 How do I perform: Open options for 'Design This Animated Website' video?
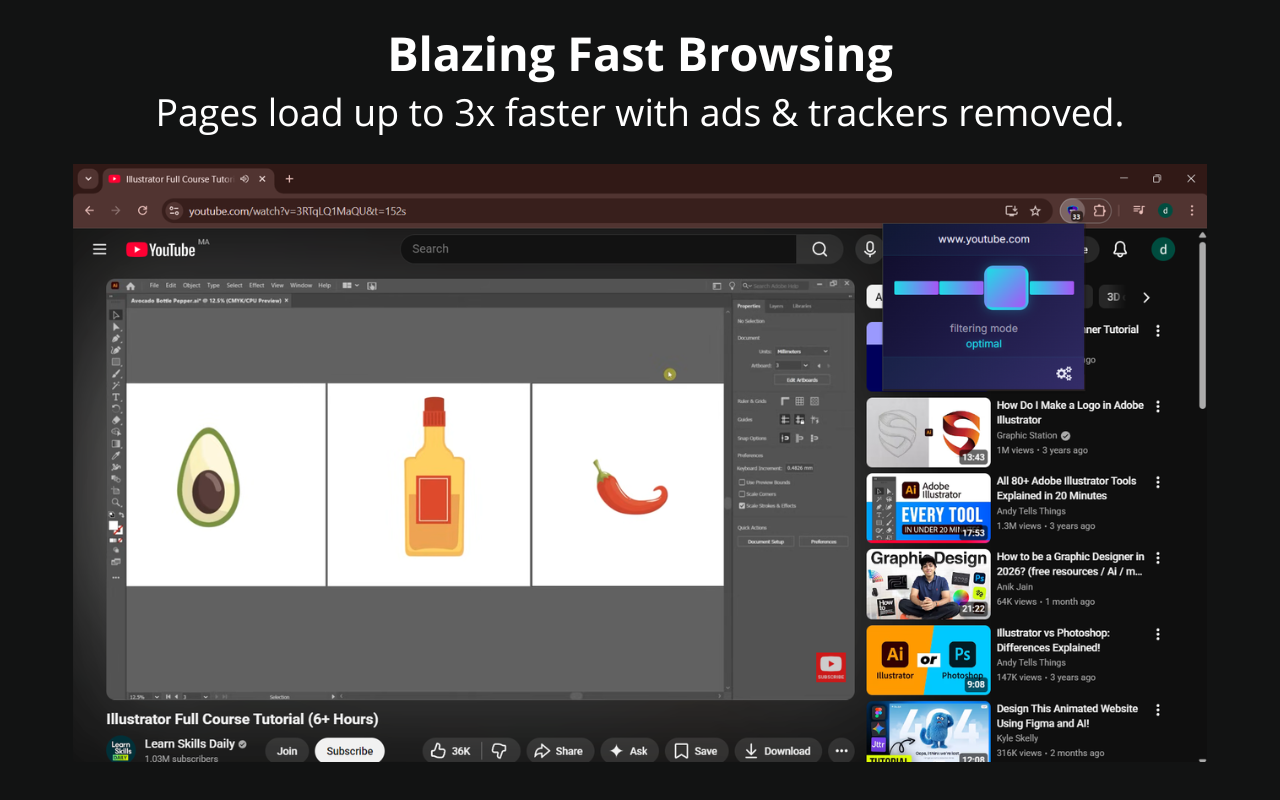pyautogui.click(x=1158, y=710)
